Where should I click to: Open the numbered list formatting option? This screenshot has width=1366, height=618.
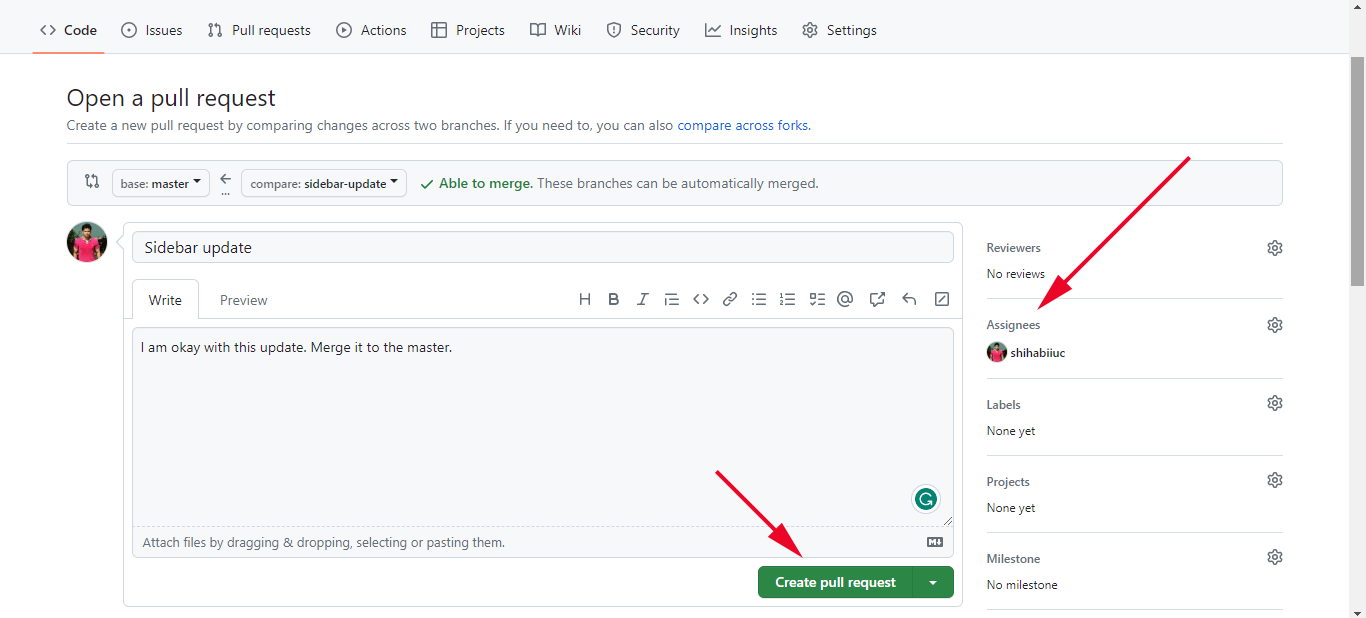click(x=788, y=298)
